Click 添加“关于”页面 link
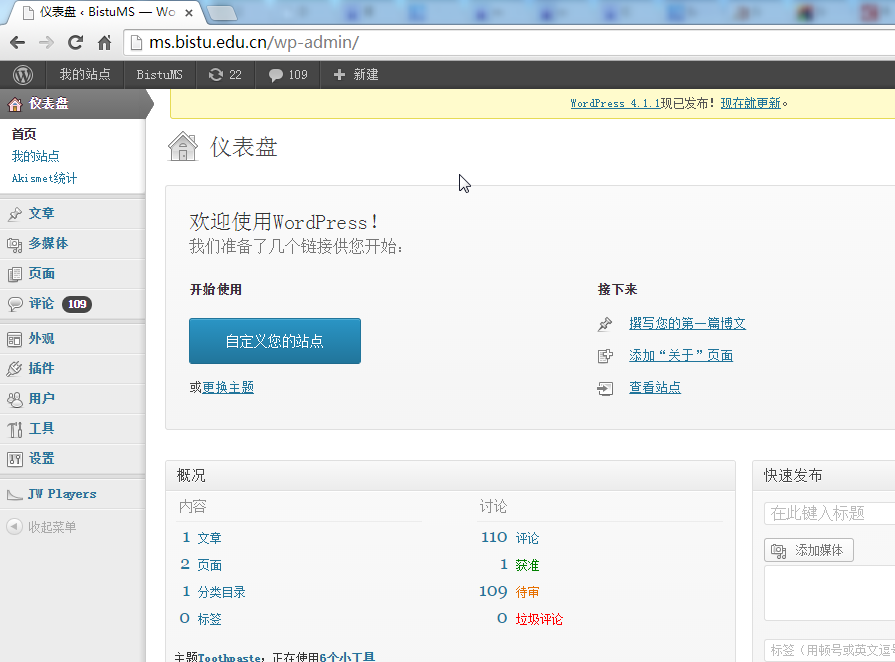Screen dimensions: 895x662 (x=681, y=356)
